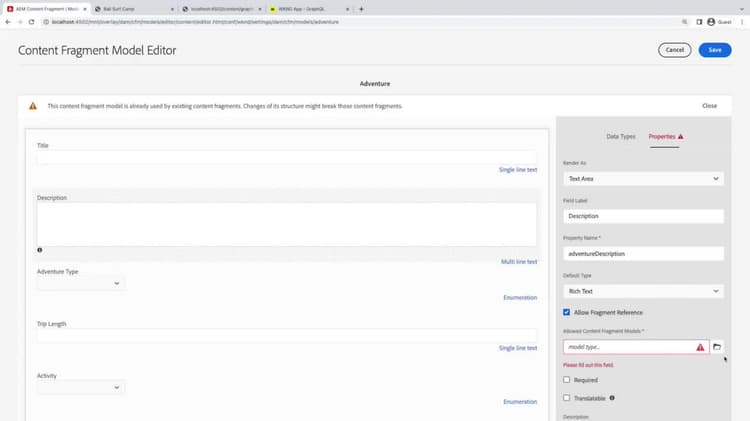The width and height of the screenshot is (750, 421).
Task: Expand the Adventure Type dropdown
Action: [x=81, y=283]
